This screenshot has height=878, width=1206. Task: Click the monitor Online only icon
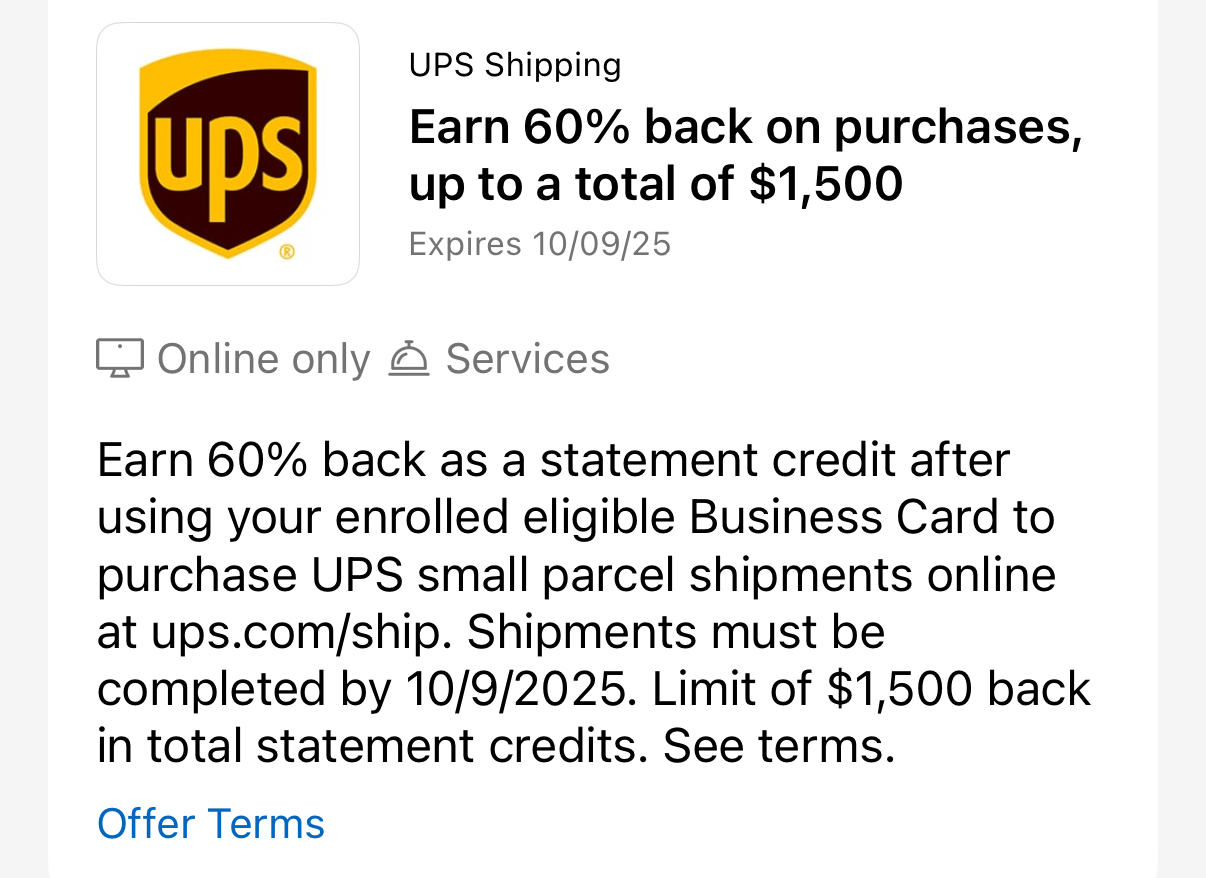click(x=120, y=358)
